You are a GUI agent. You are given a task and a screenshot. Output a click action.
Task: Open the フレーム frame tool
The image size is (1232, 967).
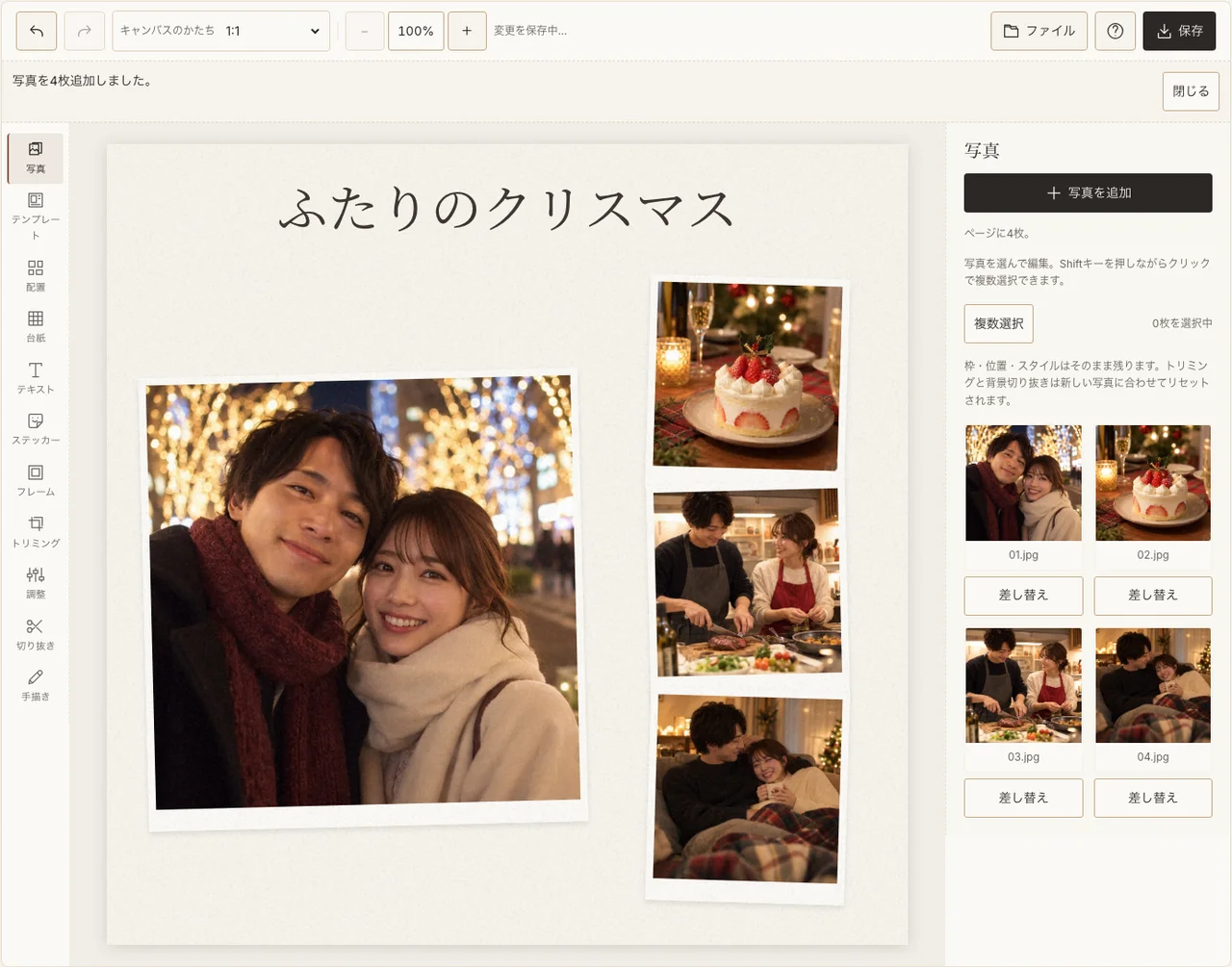pos(36,480)
